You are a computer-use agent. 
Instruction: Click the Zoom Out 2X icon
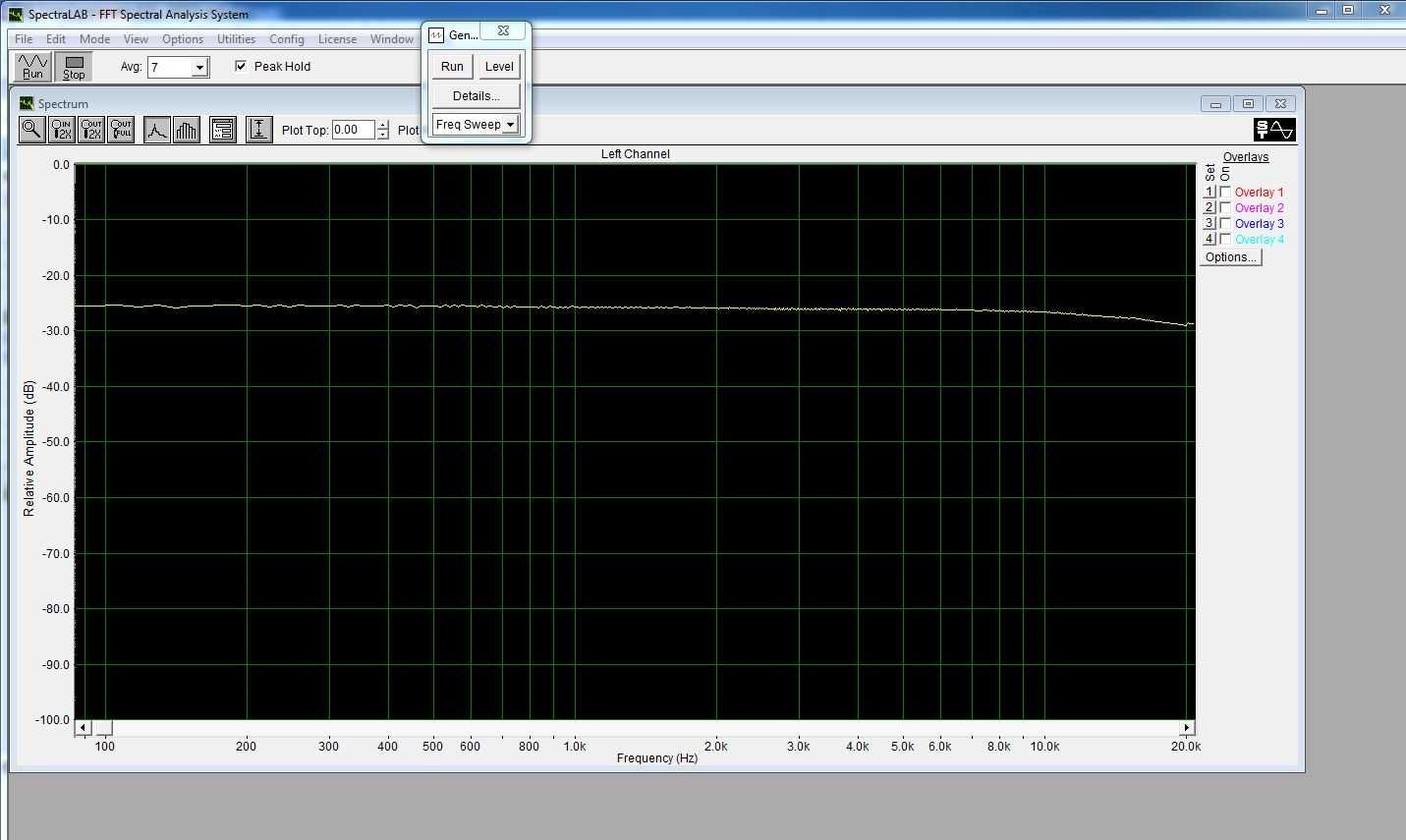(91, 130)
